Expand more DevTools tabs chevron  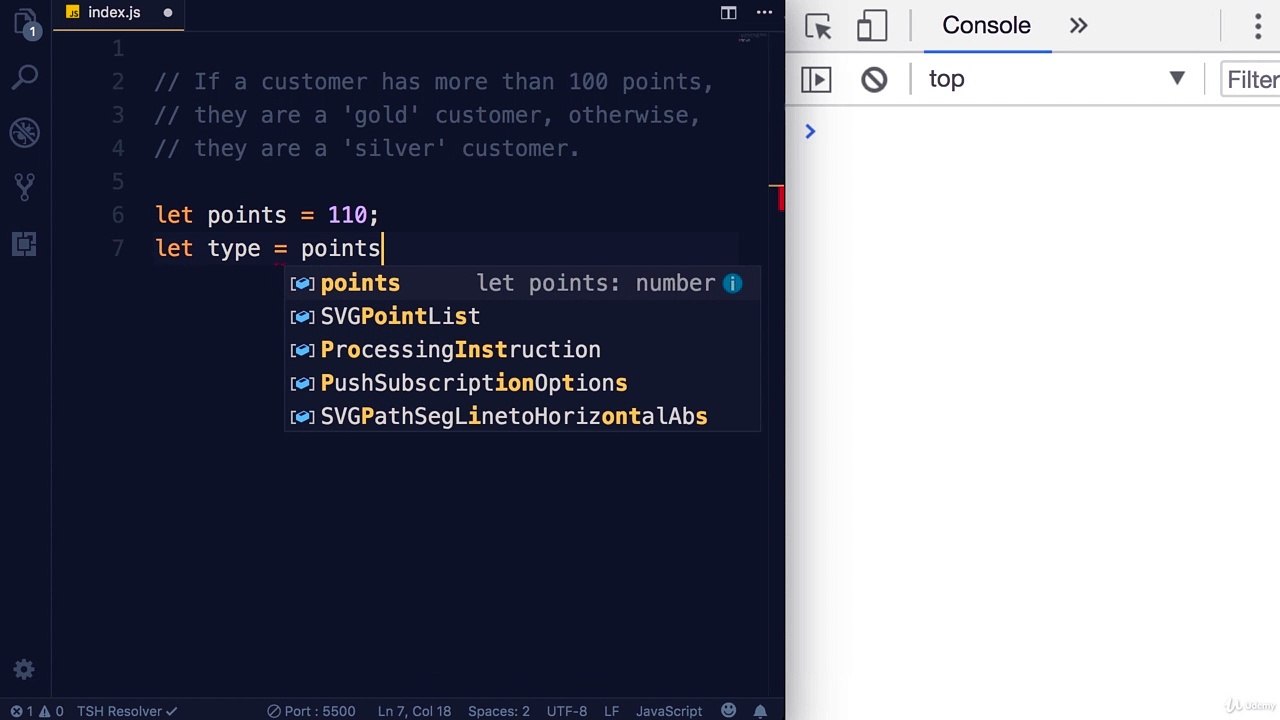click(1078, 26)
